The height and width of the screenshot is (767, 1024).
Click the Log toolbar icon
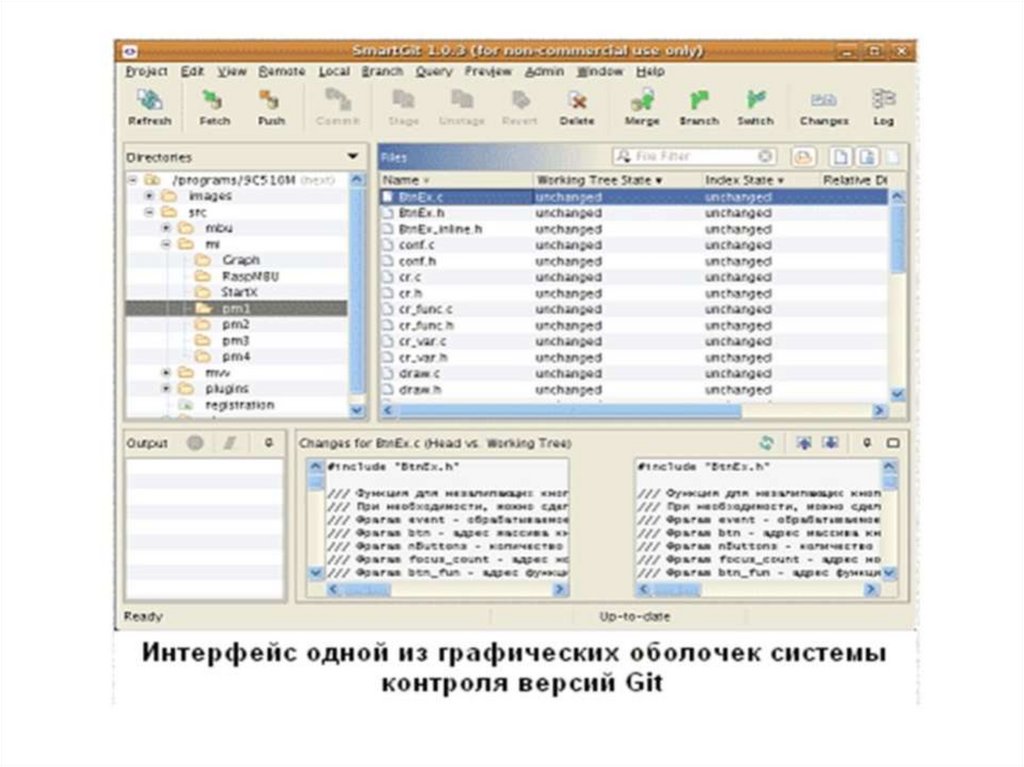click(x=884, y=107)
